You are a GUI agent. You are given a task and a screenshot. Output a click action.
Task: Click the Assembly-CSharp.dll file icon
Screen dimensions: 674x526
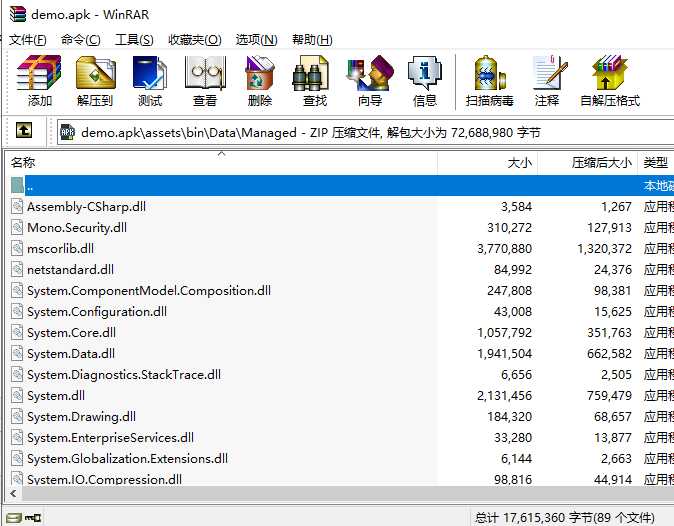(17, 206)
